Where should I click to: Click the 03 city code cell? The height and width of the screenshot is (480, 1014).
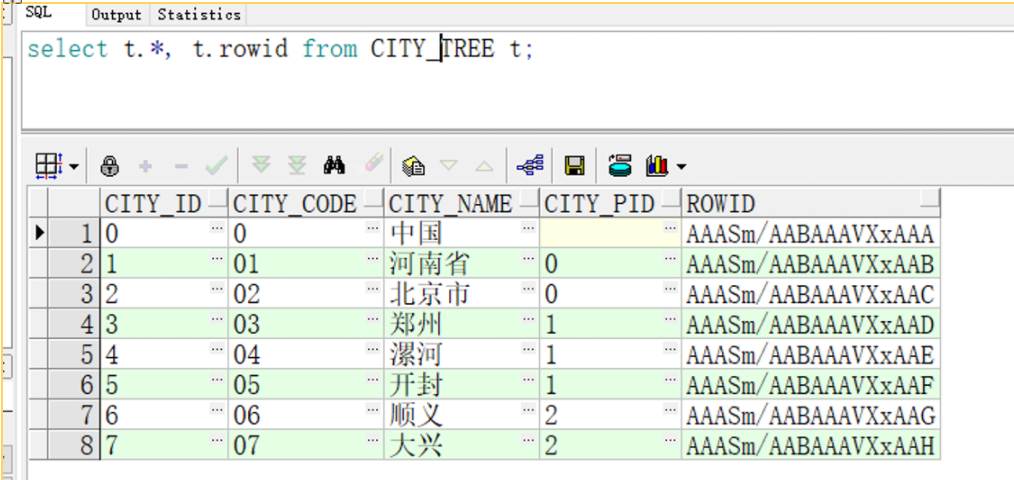pos(306,324)
